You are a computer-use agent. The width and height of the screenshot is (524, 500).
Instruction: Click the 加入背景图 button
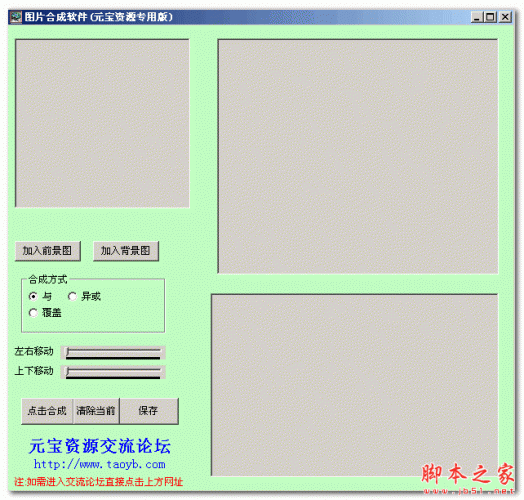pos(126,251)
